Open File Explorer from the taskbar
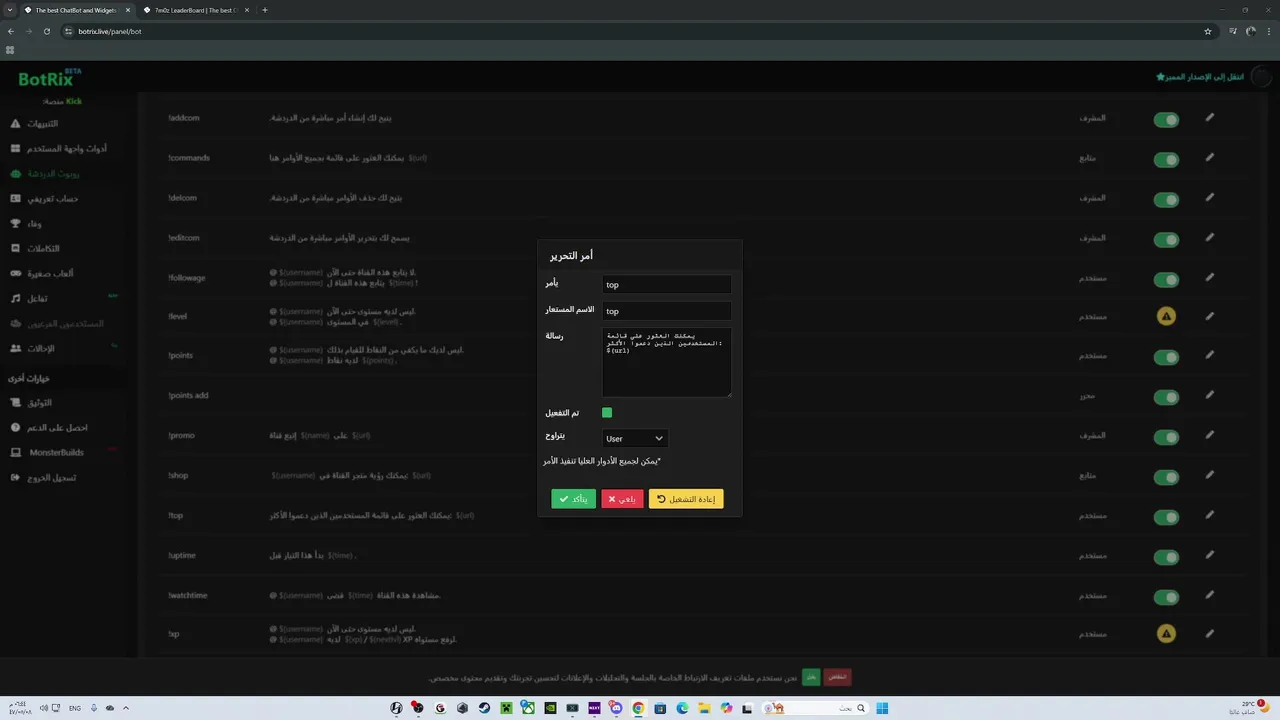Screen dimensions: 1280x720 point(704,708)
